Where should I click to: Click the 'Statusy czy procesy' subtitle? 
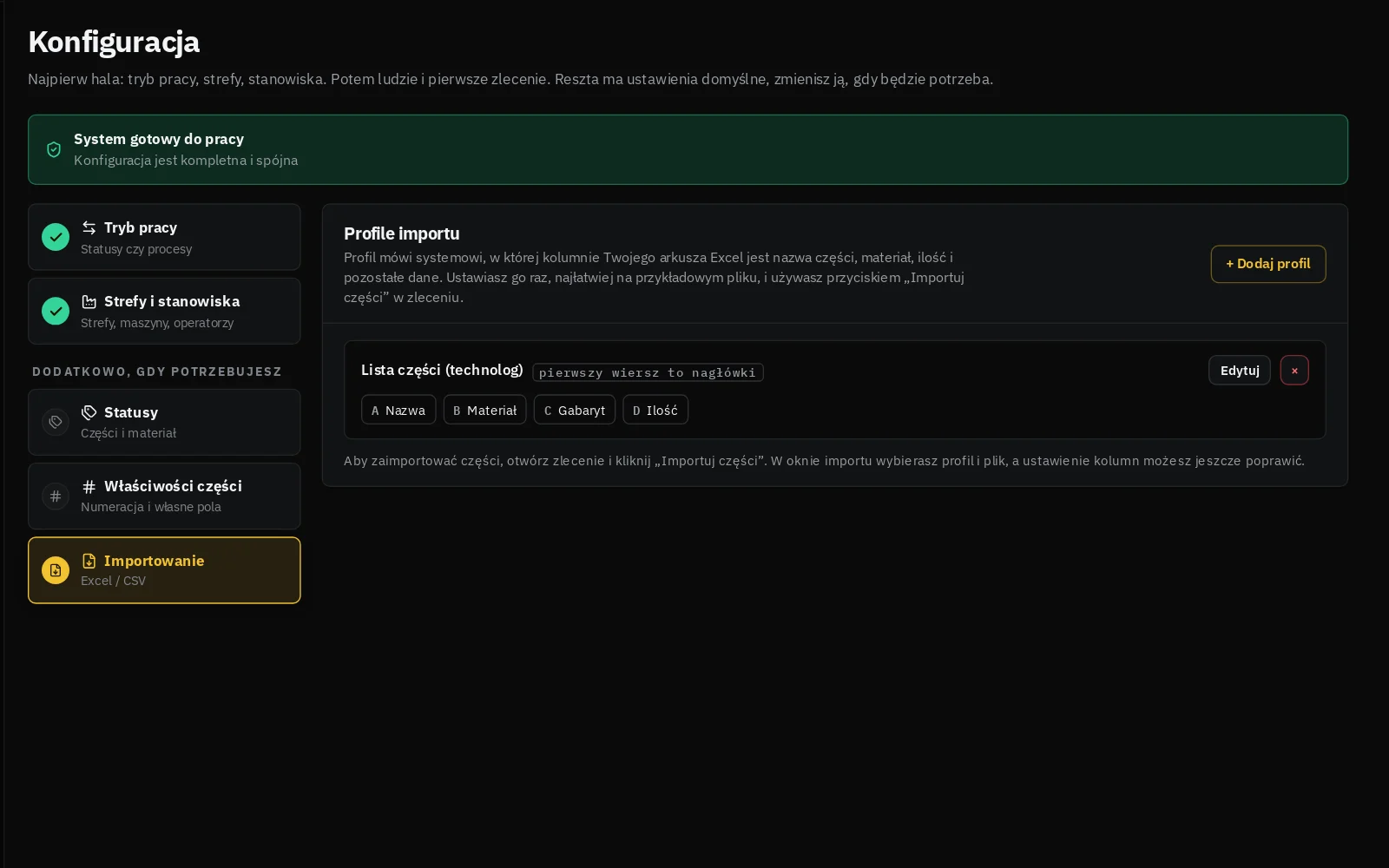tap(136, 249)
